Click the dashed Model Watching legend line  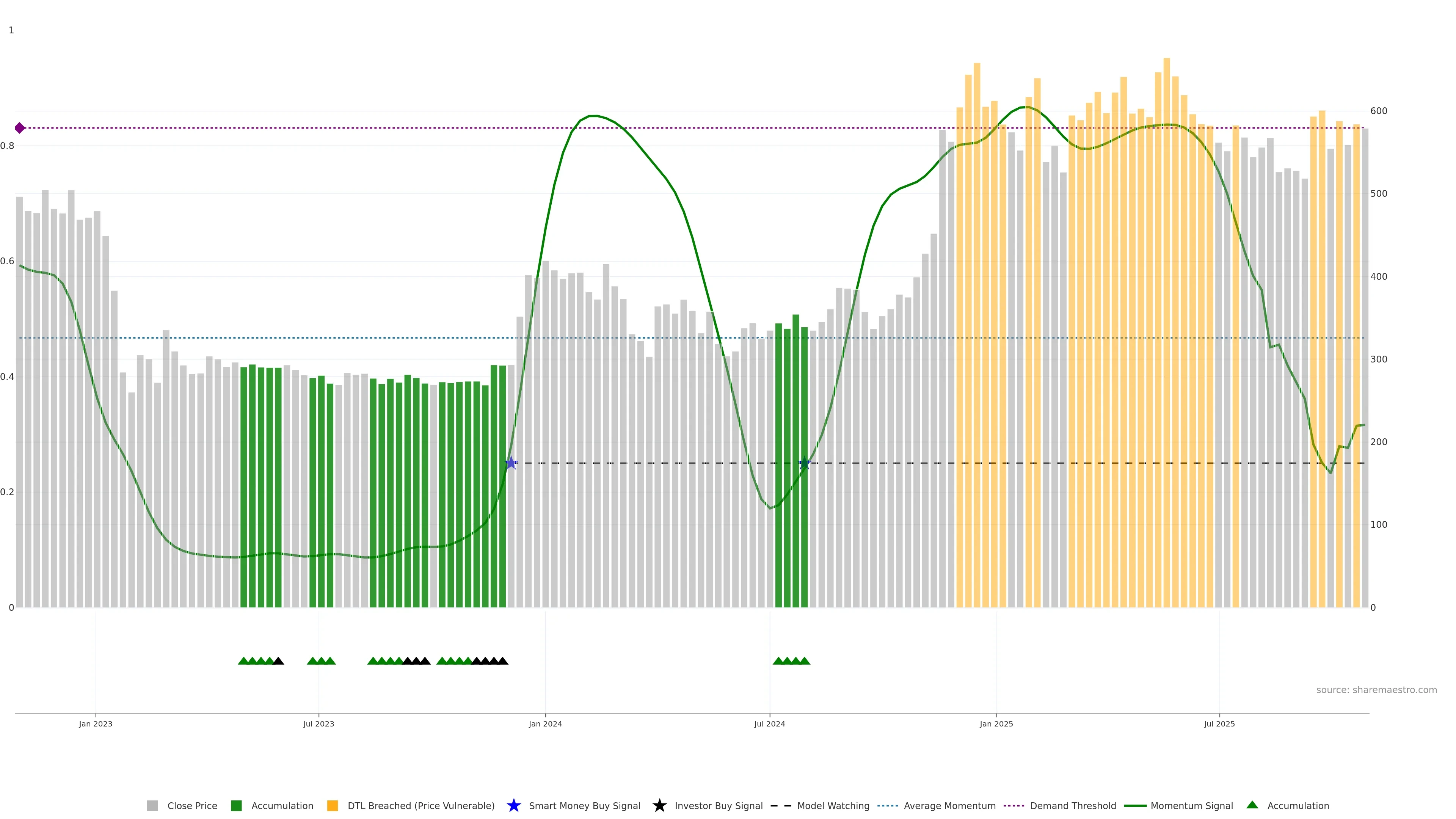pyautogui.click(x=781, y=805)
